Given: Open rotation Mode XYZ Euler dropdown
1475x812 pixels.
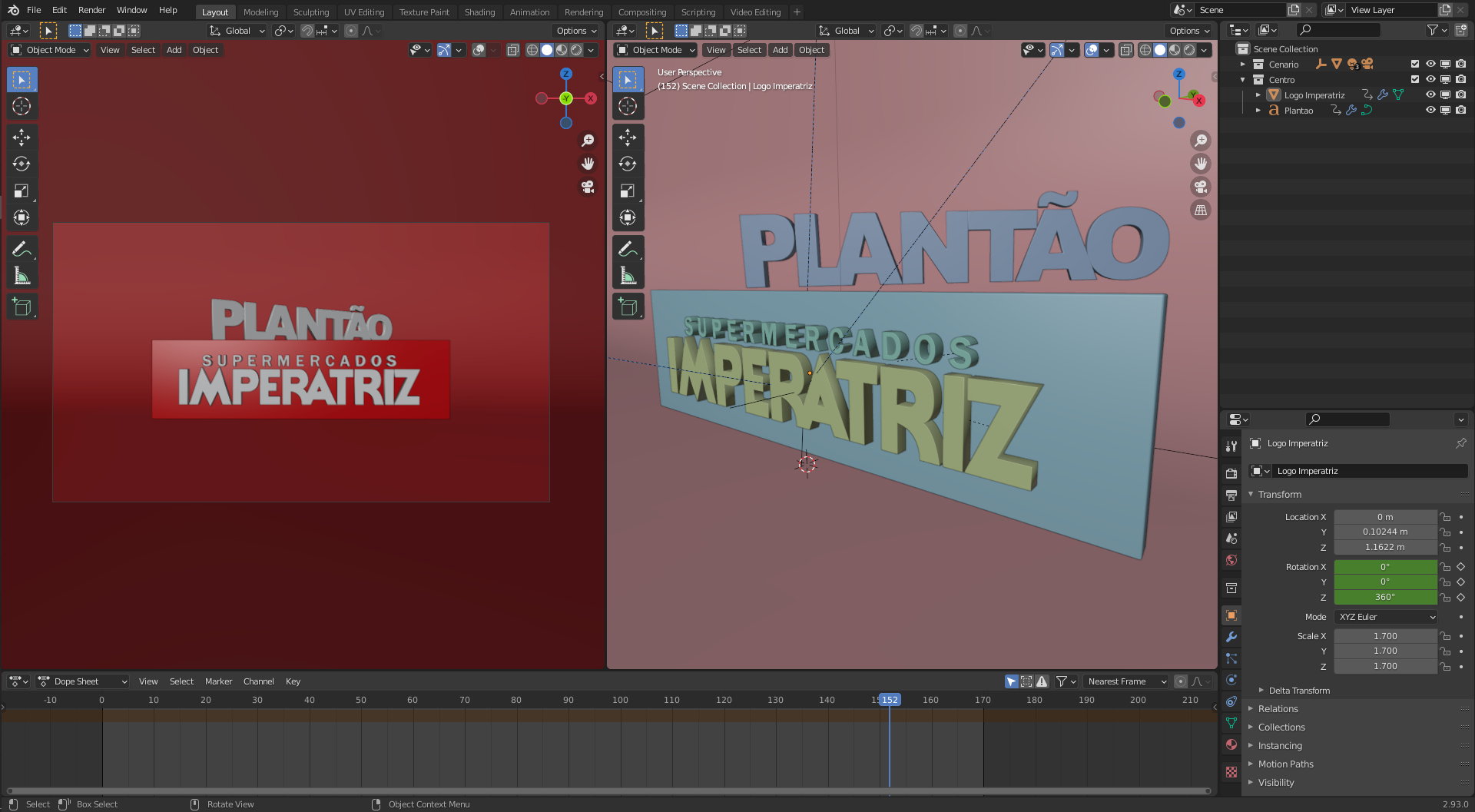Looking at the screenshot, I should point(1386,617).
